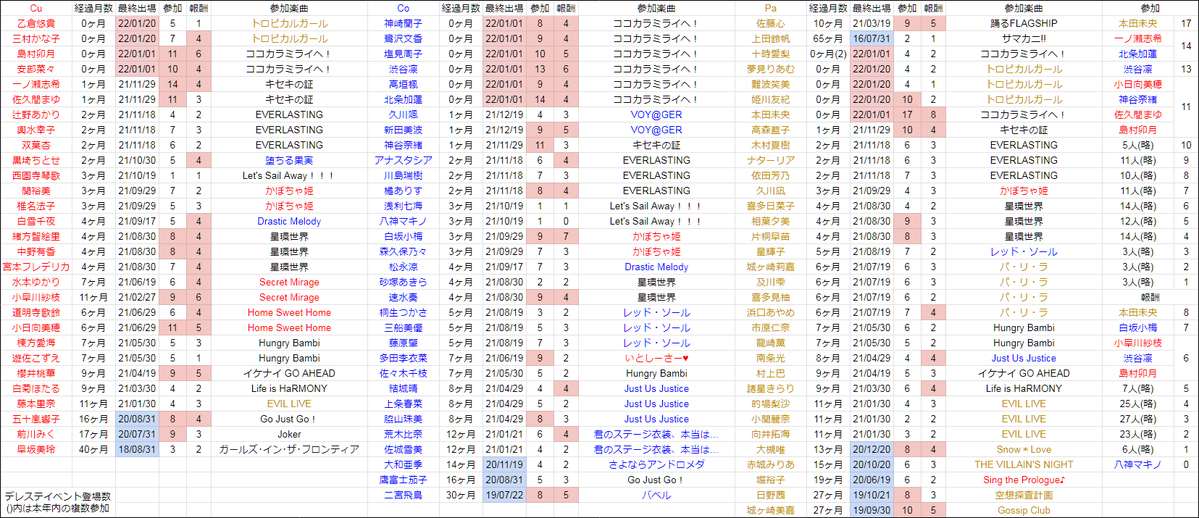Select the song cell サマカニ!!
This screenshot has height=518, width=1199.
click(x=1023, y=38)
